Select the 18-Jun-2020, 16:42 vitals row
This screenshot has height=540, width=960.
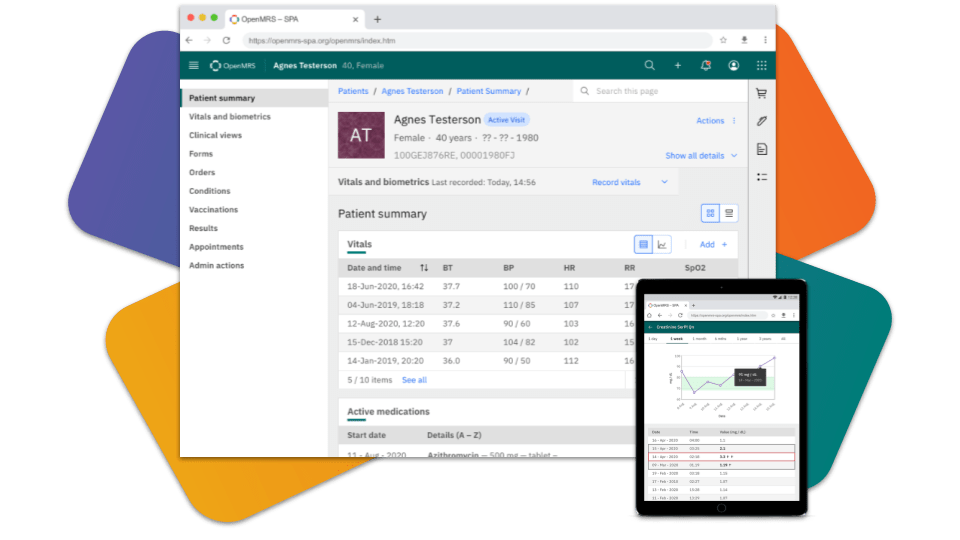[487, 287]
